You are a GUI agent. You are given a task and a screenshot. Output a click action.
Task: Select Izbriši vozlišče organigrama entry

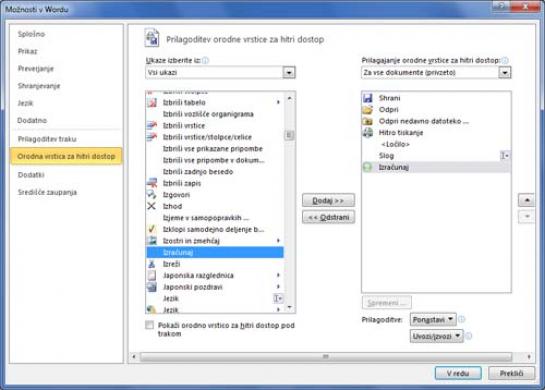coord(215,114)
